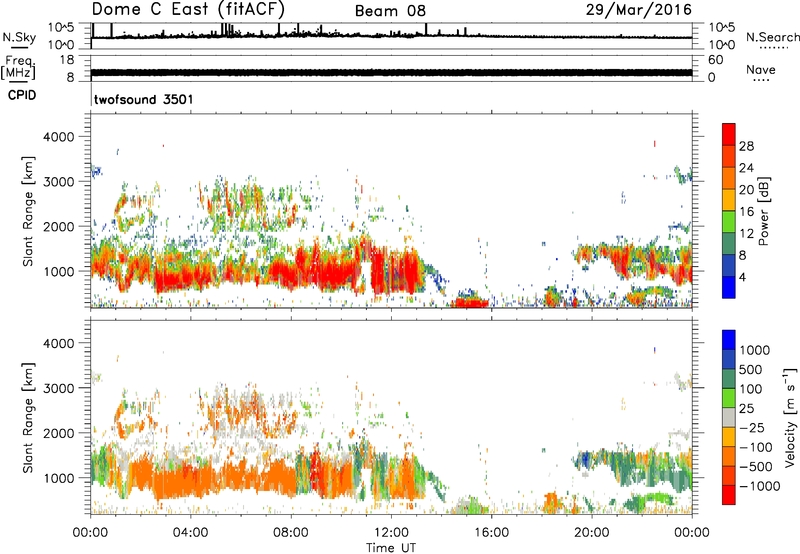This screenshot has width=800, height=554.
Task: Click the light green 12 dB power swatch
Action: [x=729, y=221]
